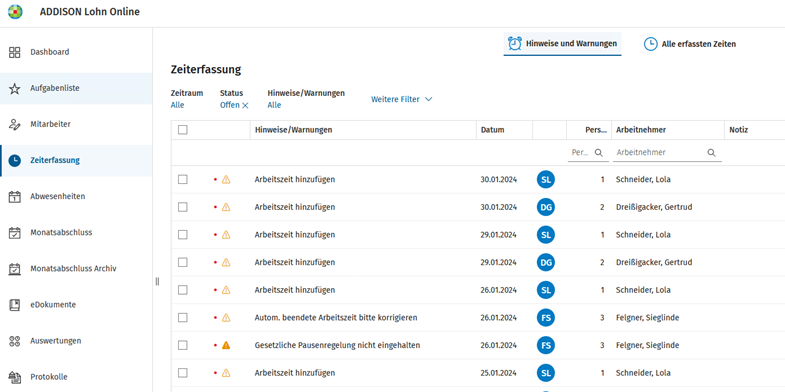Click the Aufgabenliste star icon
This screenshot has height=392, width=785.
pyautogui.click(x=15, y=89)
